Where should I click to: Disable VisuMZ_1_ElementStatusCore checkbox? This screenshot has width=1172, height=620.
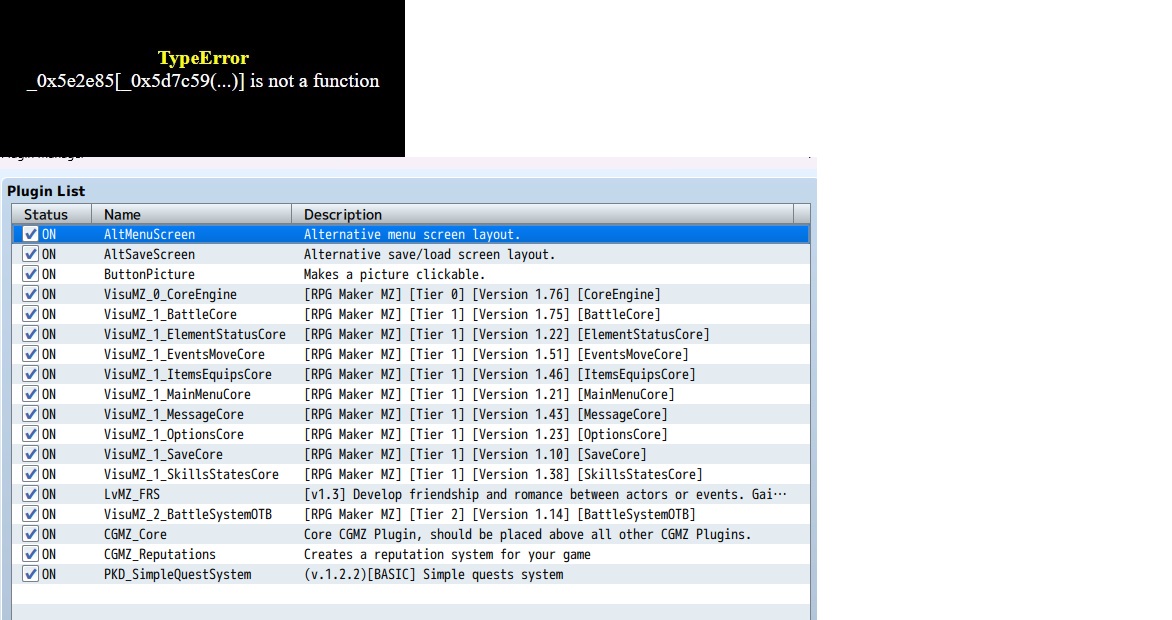pyautogui.click(x=31, y=334)
